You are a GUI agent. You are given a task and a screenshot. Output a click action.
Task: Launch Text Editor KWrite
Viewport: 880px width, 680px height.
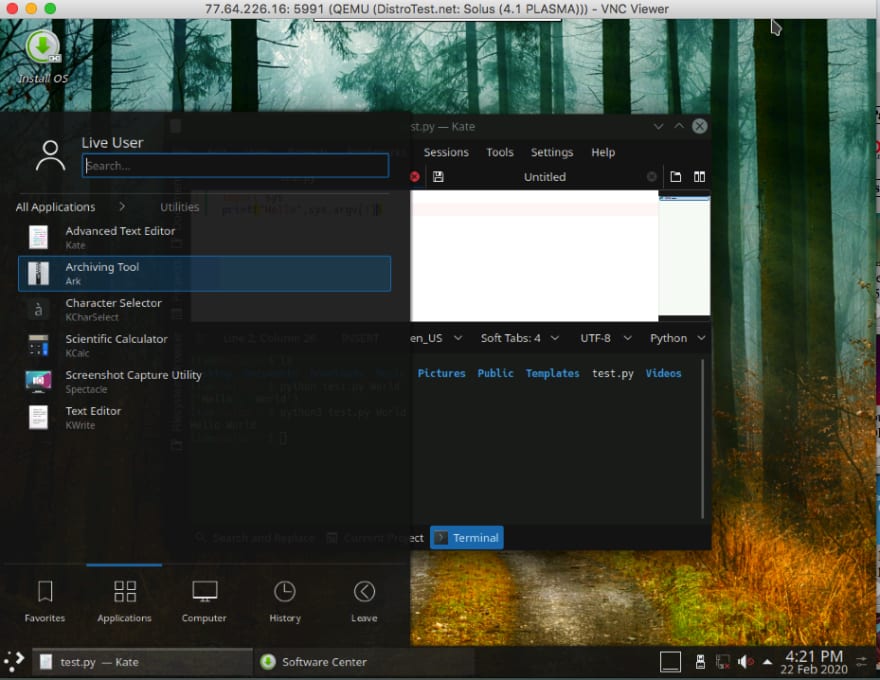204,417
